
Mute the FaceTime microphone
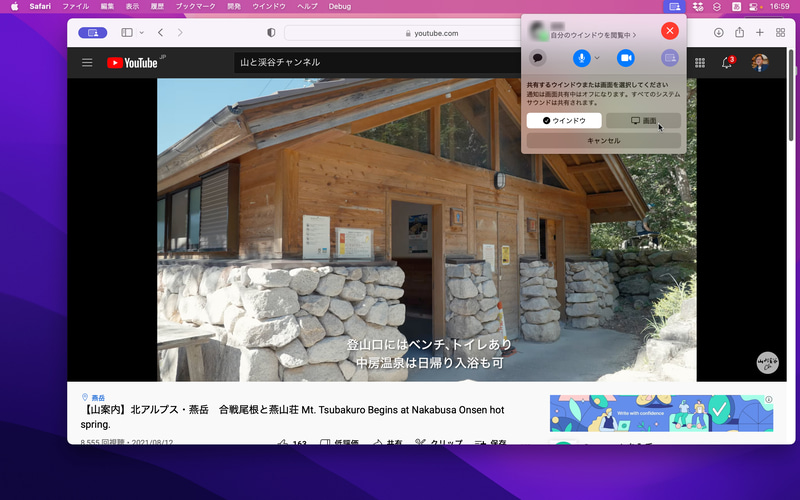point(582,58)
